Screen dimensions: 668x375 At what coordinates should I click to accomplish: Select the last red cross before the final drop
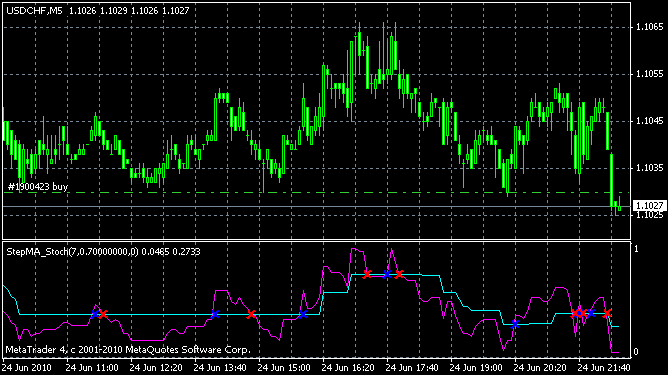[x=608, y=314]
